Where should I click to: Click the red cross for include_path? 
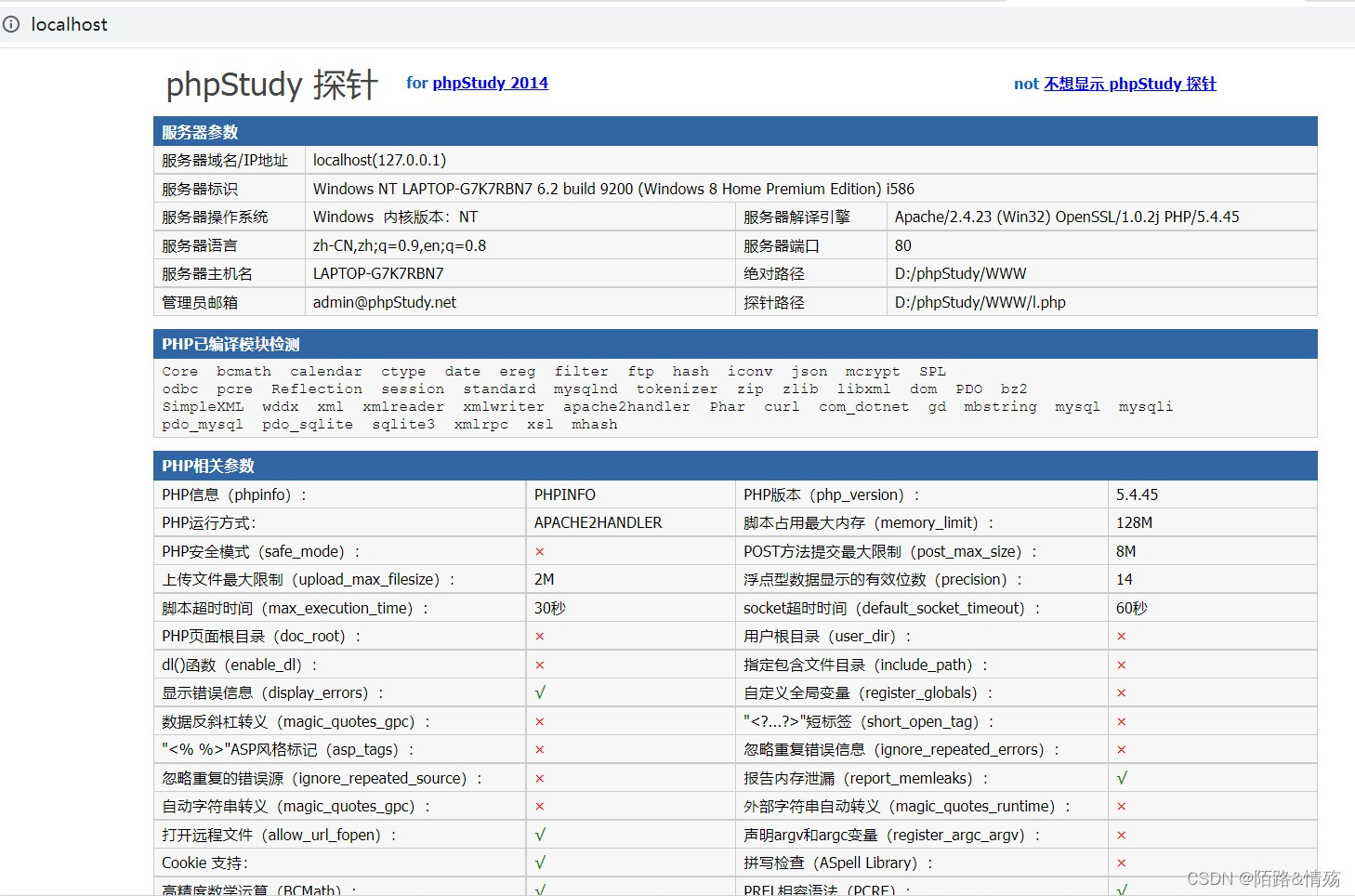(1122, 665)
